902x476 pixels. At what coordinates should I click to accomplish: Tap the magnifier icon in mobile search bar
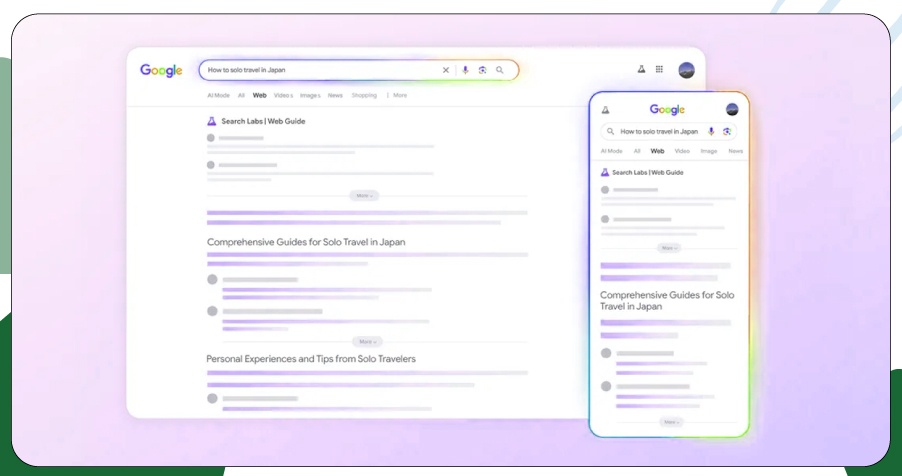pos(610,132)
